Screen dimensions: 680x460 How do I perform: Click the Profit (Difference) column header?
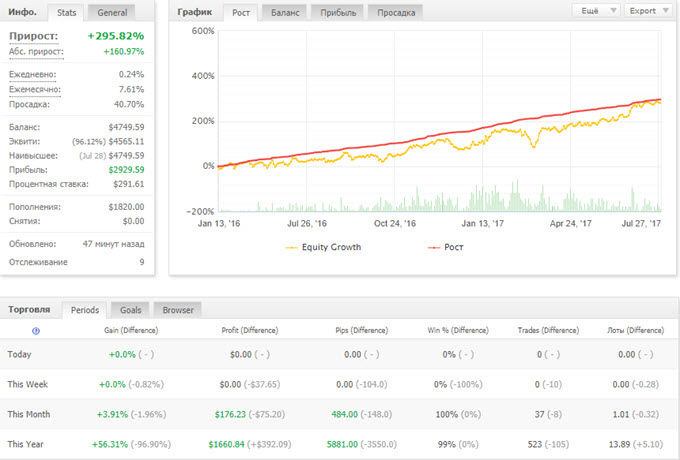(250, 330)
